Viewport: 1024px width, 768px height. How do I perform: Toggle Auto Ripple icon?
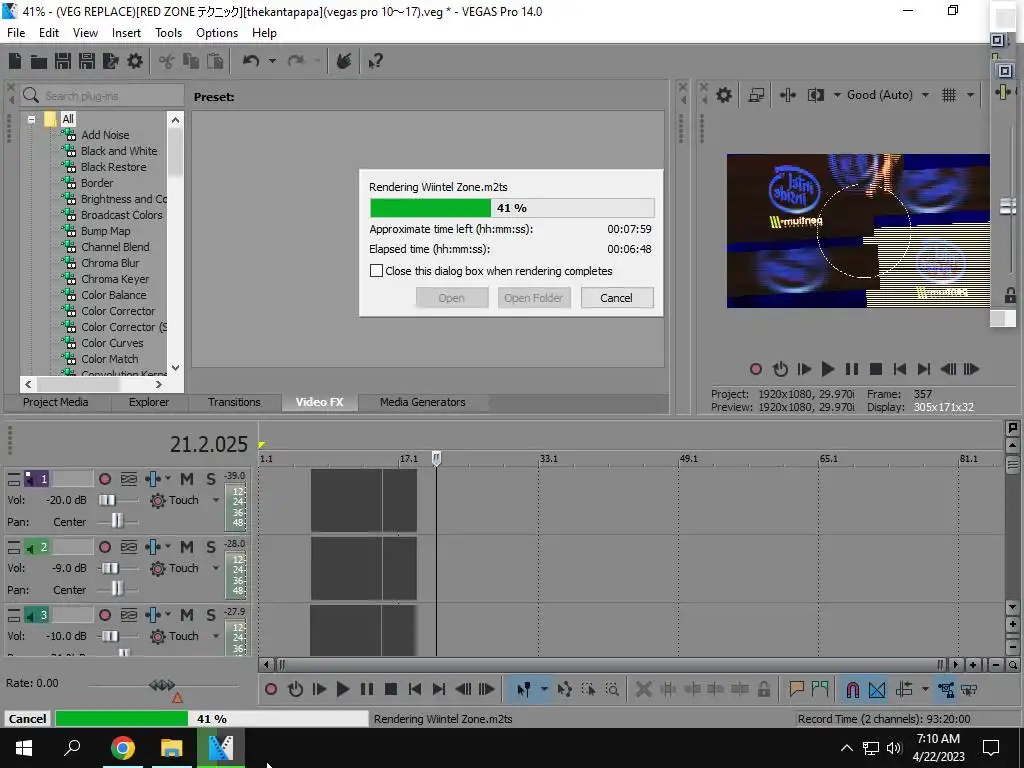click(x=904, y=689)
